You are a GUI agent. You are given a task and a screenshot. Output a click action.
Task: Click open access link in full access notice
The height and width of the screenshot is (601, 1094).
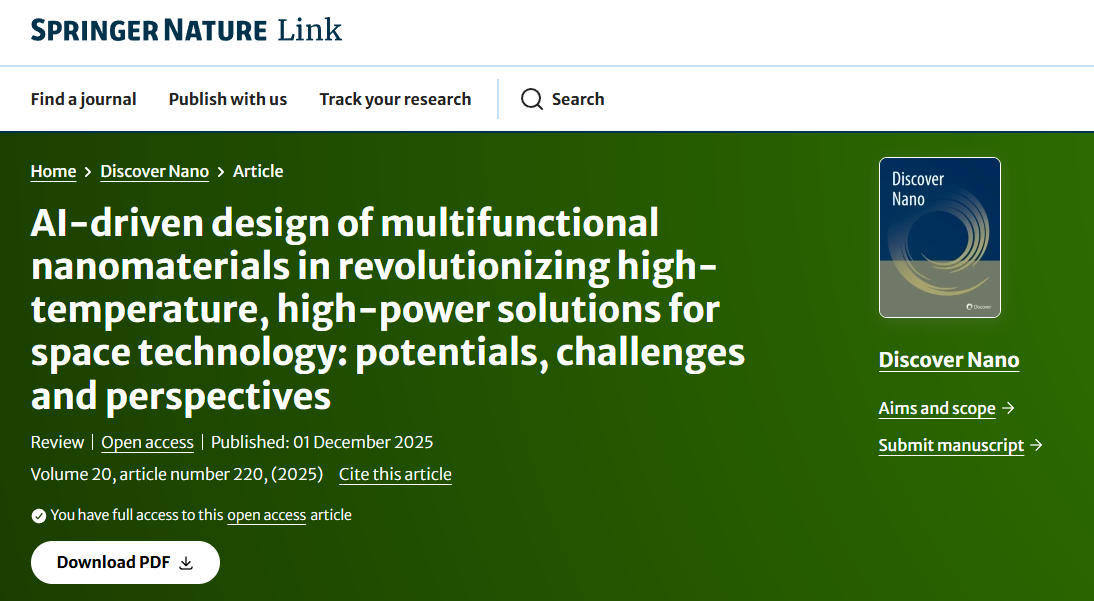(x=266, y=515)
